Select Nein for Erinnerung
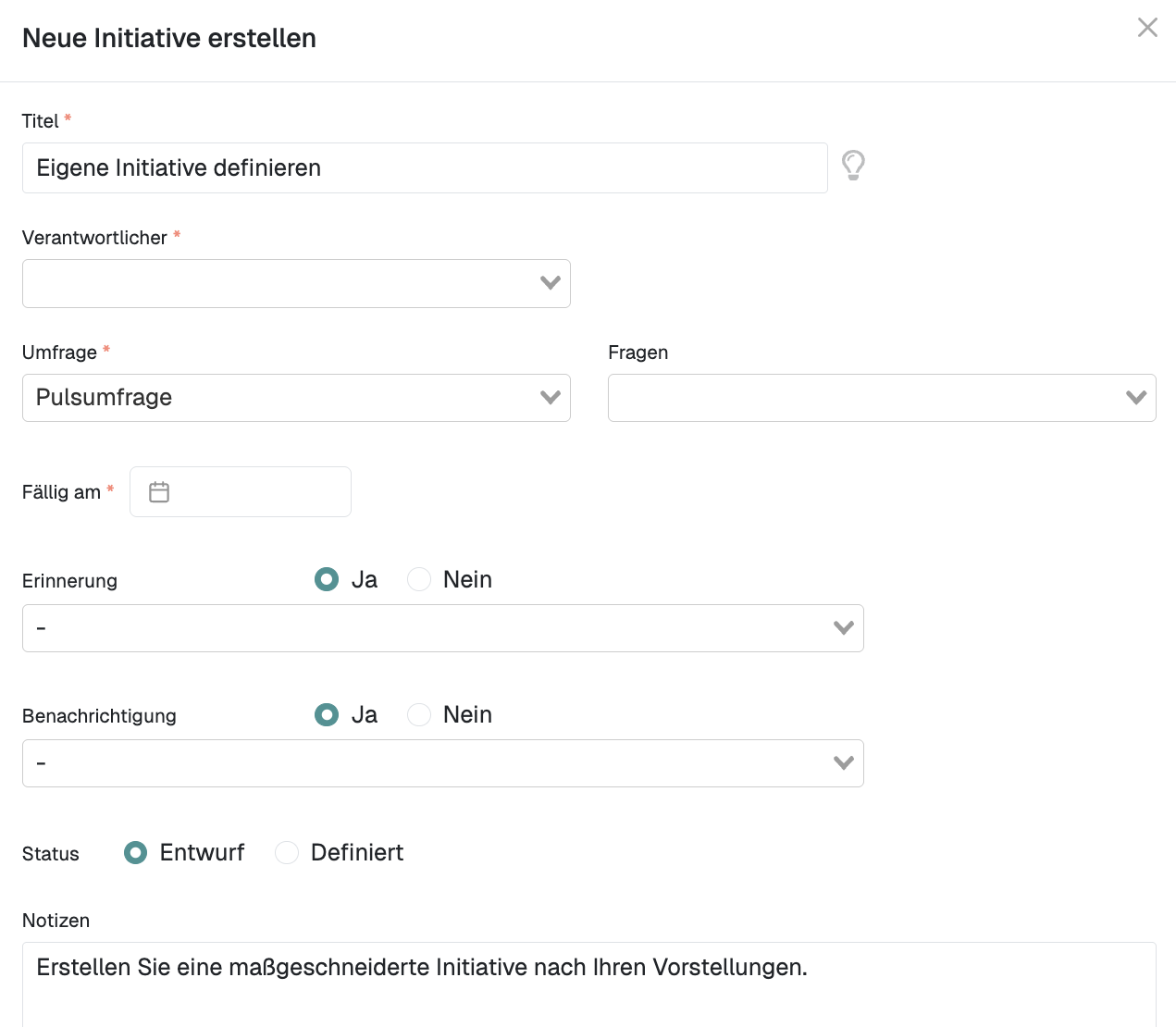 tap(419, 579)
